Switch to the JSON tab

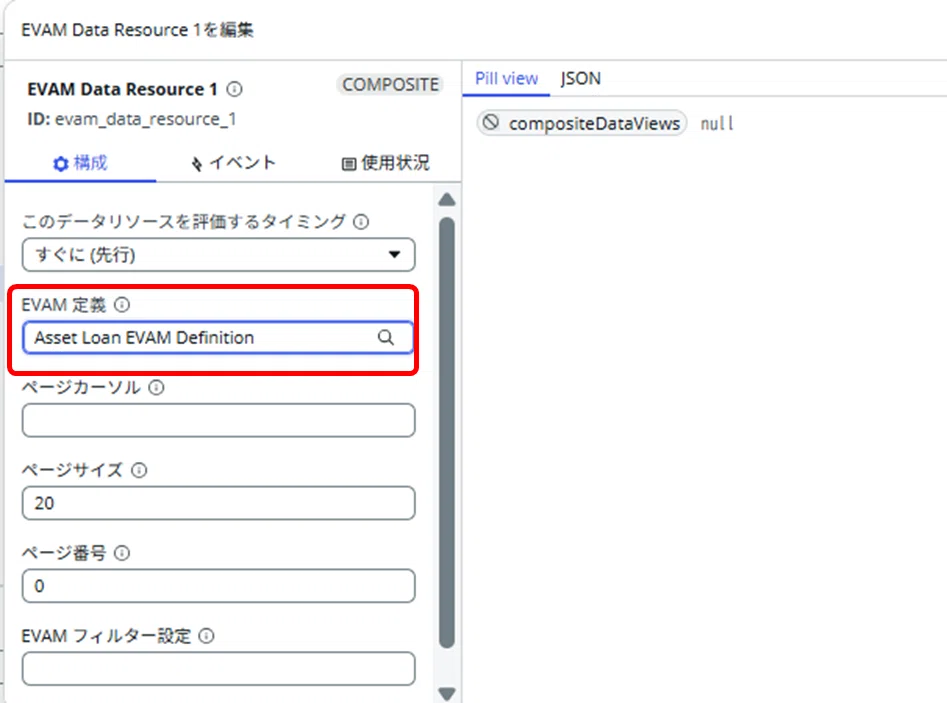coord(580,79)
